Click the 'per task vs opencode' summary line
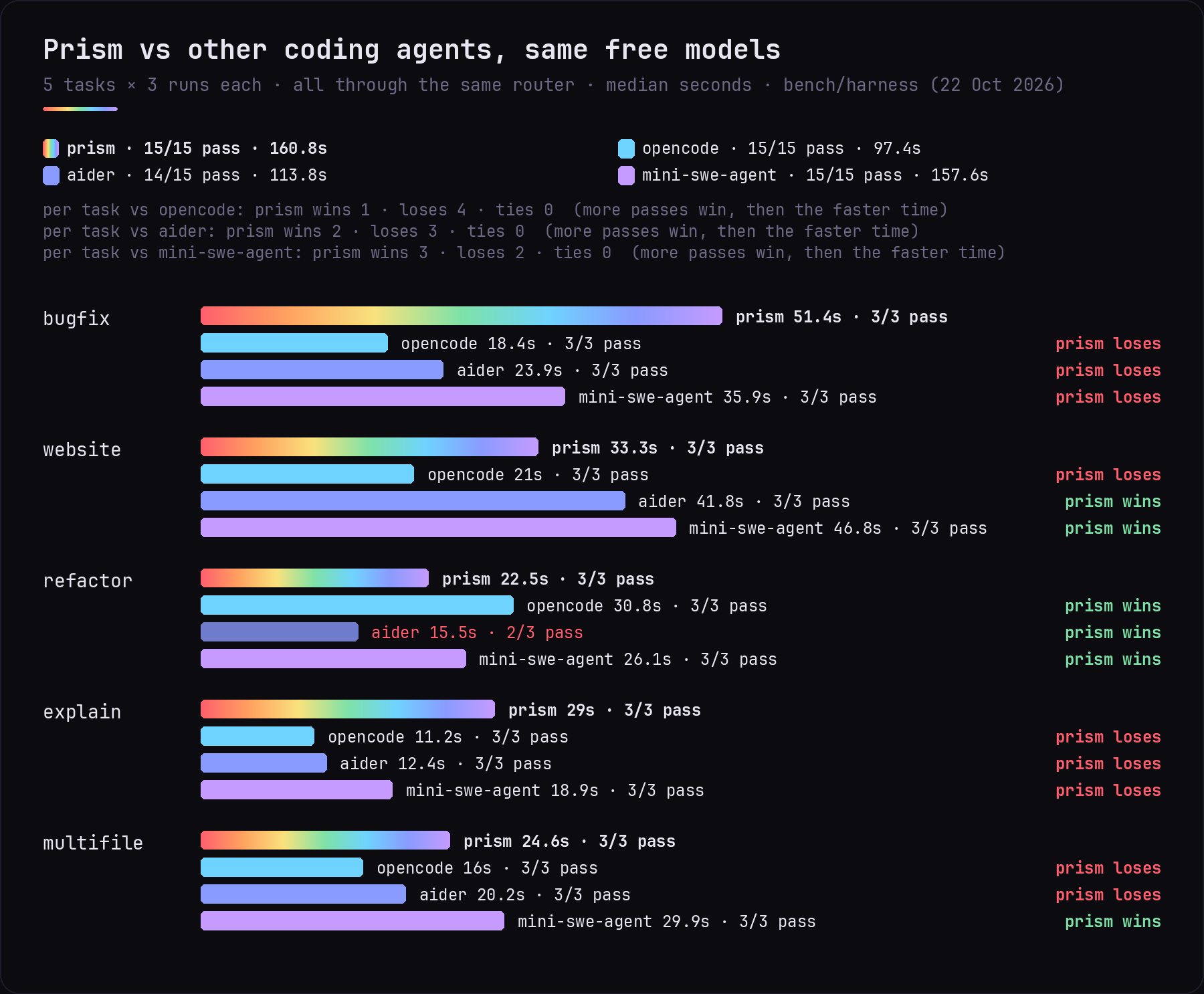1204x994 pixels. pyautogui.click(x=496, y=210)
